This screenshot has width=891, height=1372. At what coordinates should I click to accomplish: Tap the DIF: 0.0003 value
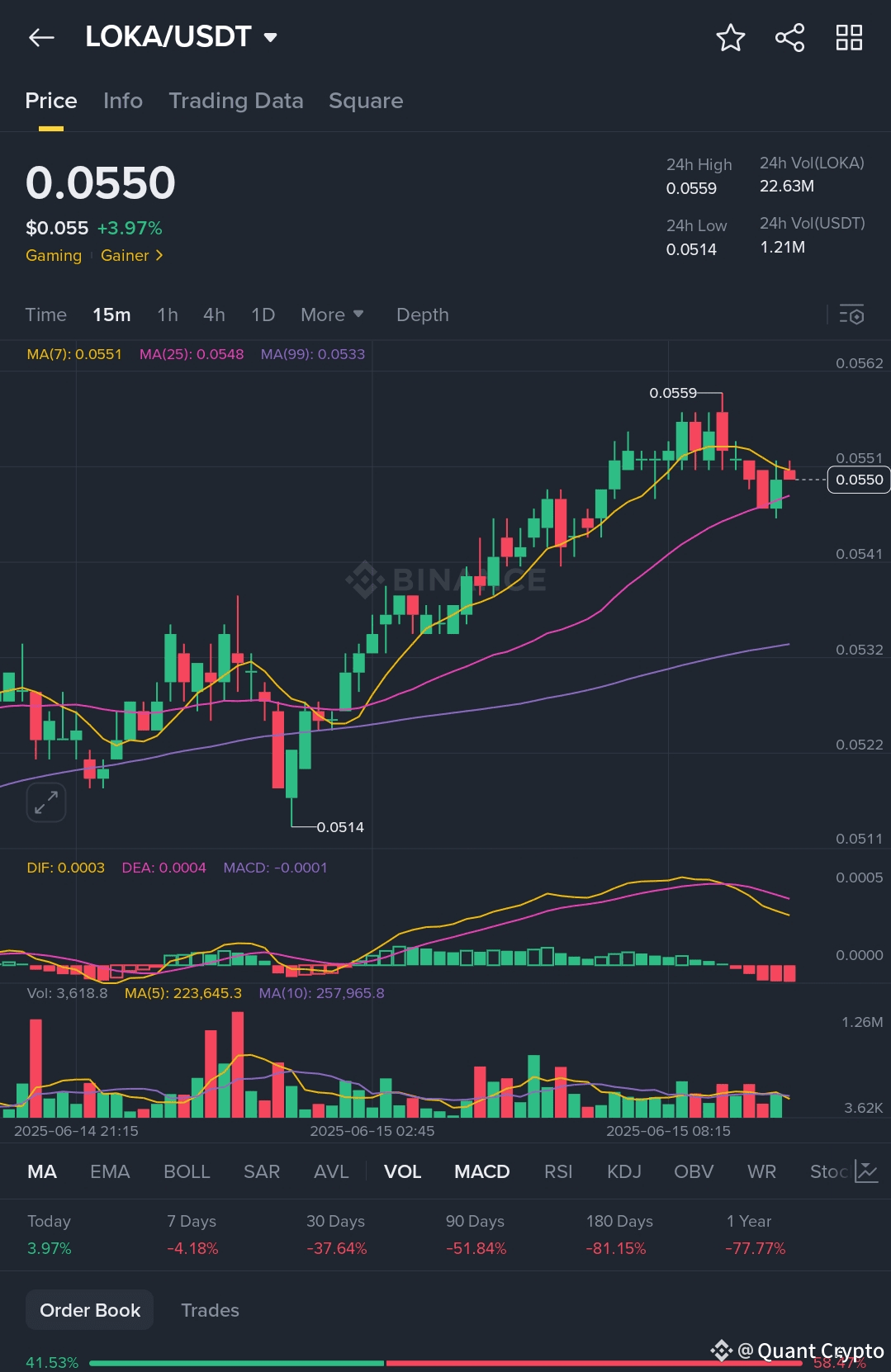click(66, 868)
